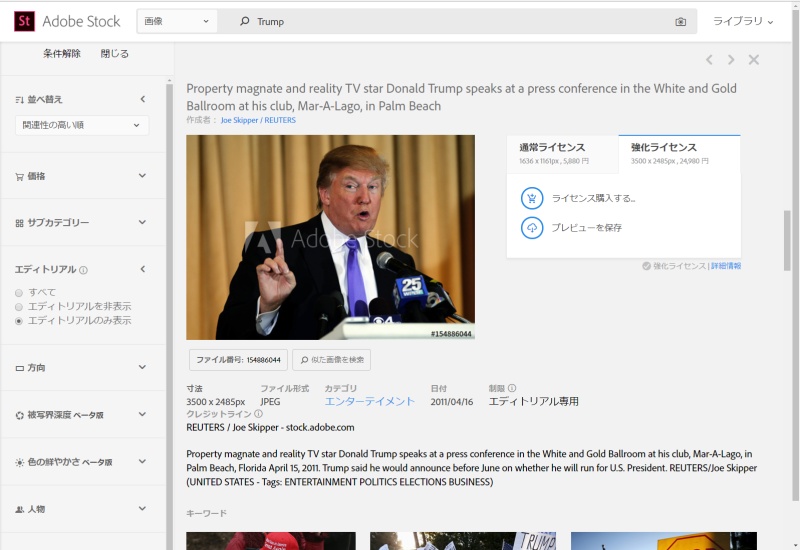Click the 方向 orientation icon

click(x=19, y=368)
